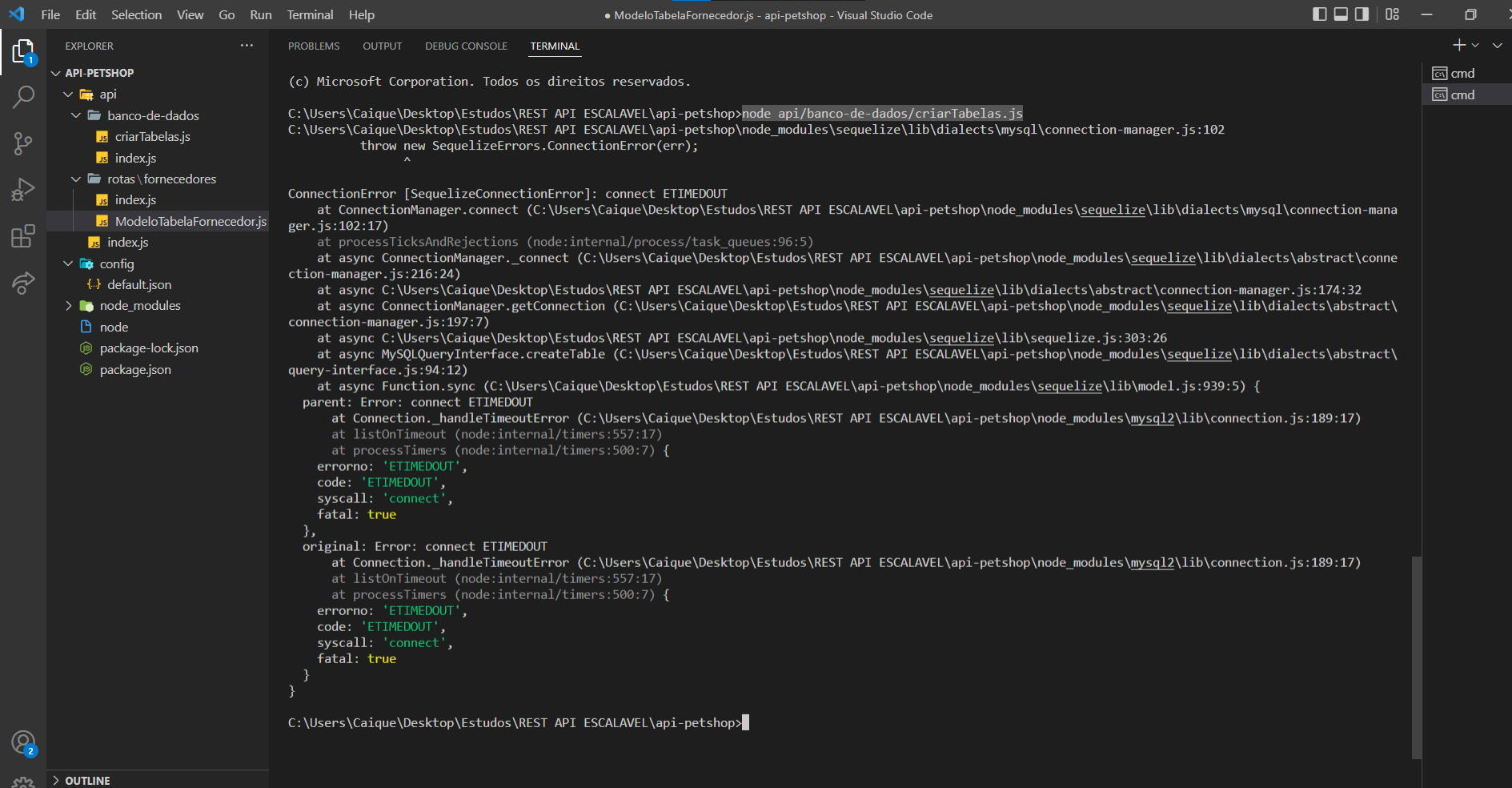Viewport: 1512px width, 788px height.
Task: Click the Explorer icon in activity bar
Action: [24, 50]
